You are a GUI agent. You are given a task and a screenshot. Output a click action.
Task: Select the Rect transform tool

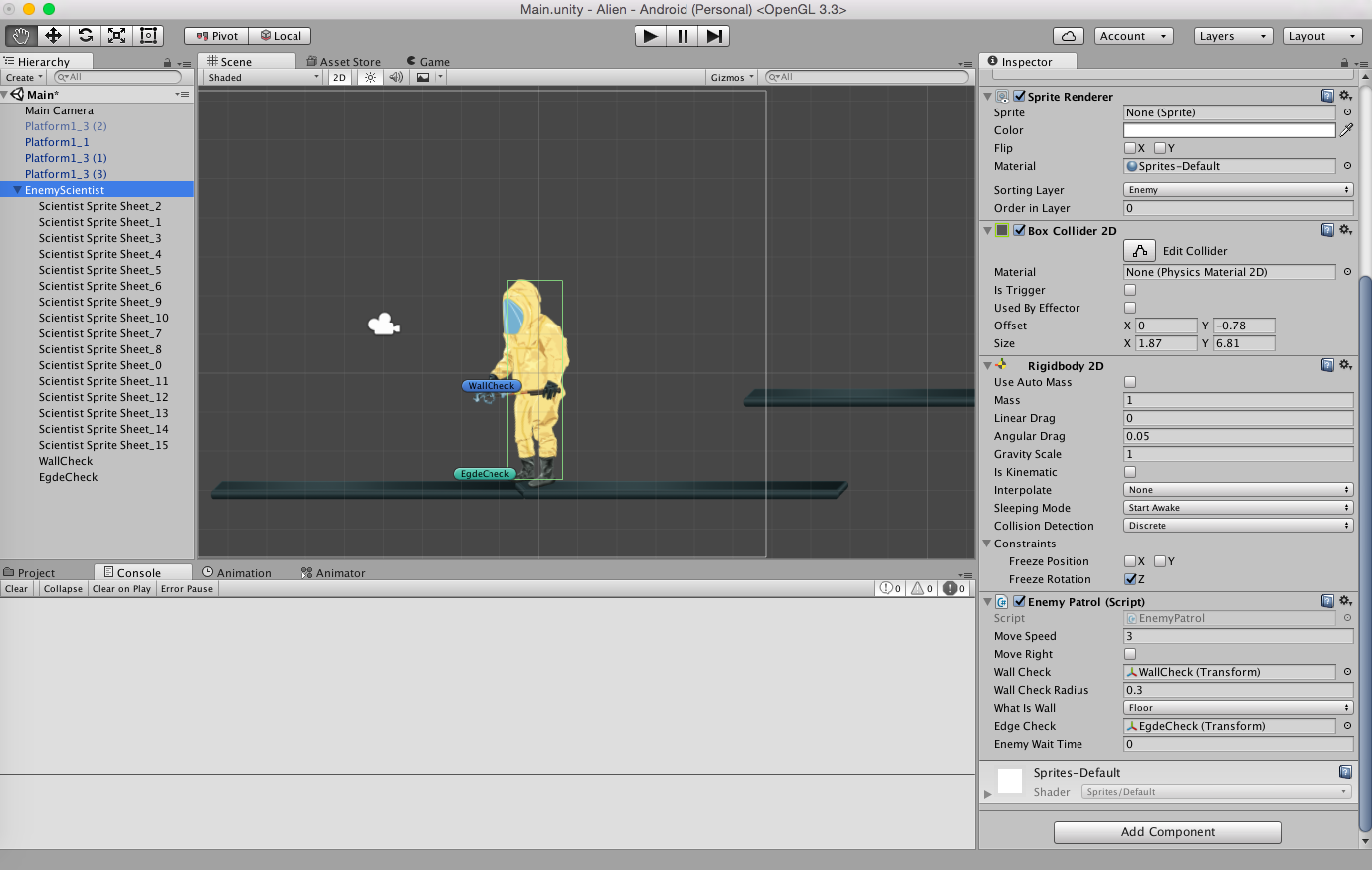point(148,35)
